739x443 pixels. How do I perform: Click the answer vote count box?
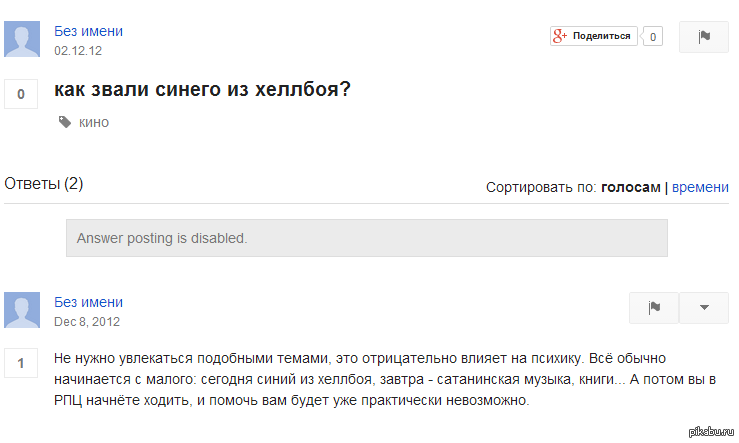pos(21,365)
